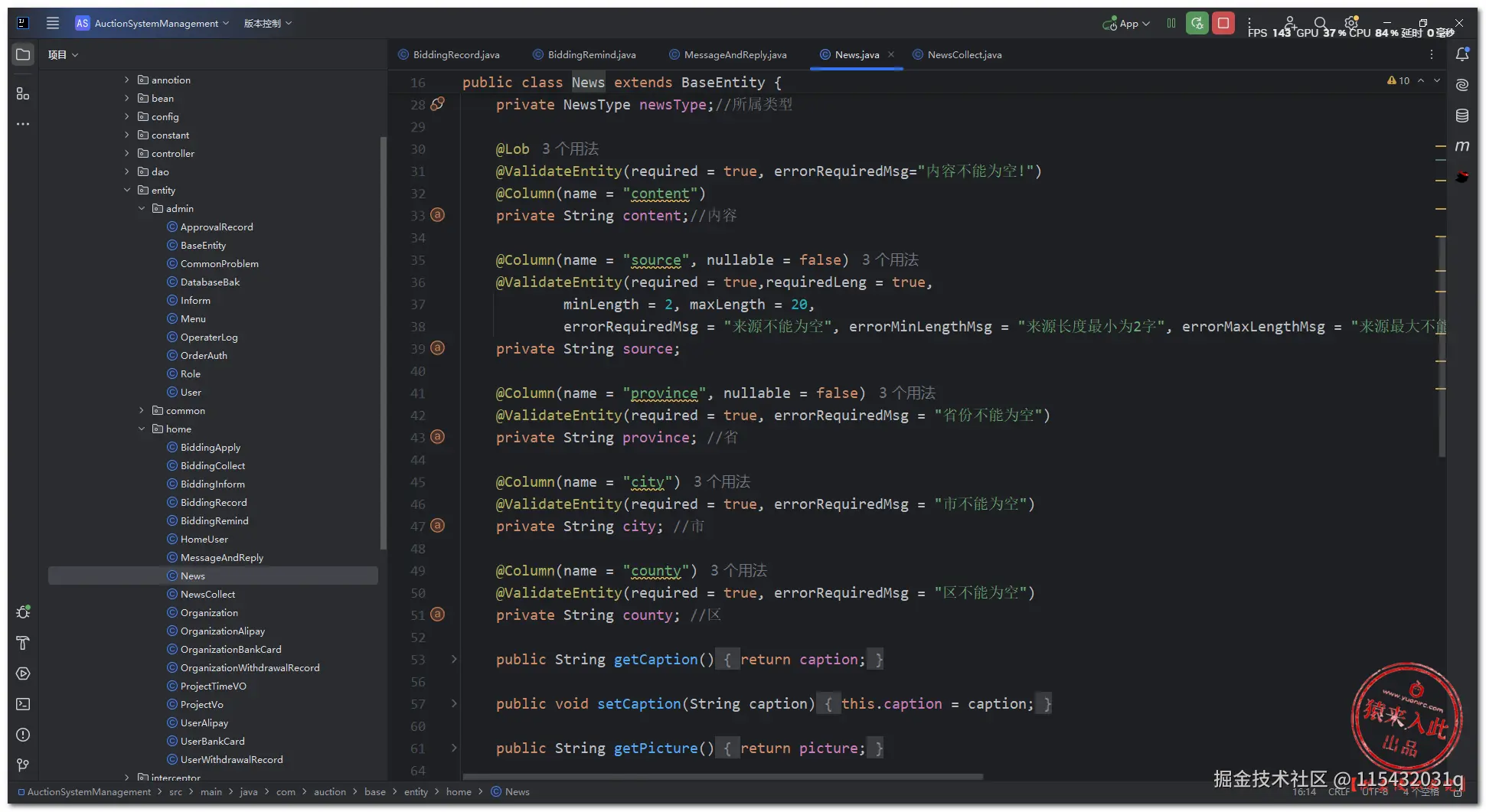
Task: Open the BaseEntity class in the tree
Action: (x=203, y=245)
